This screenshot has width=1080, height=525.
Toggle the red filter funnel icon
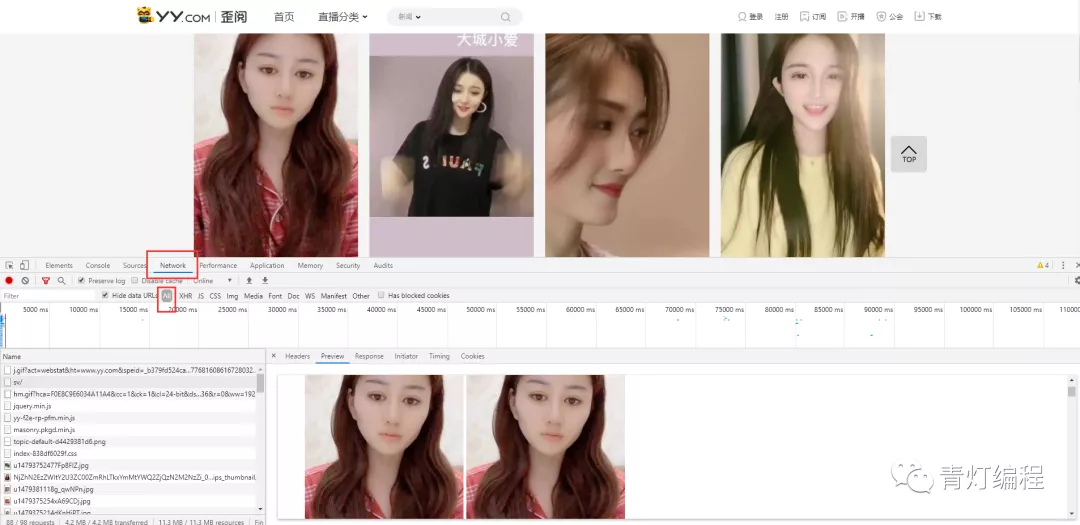tap(45, 280)
